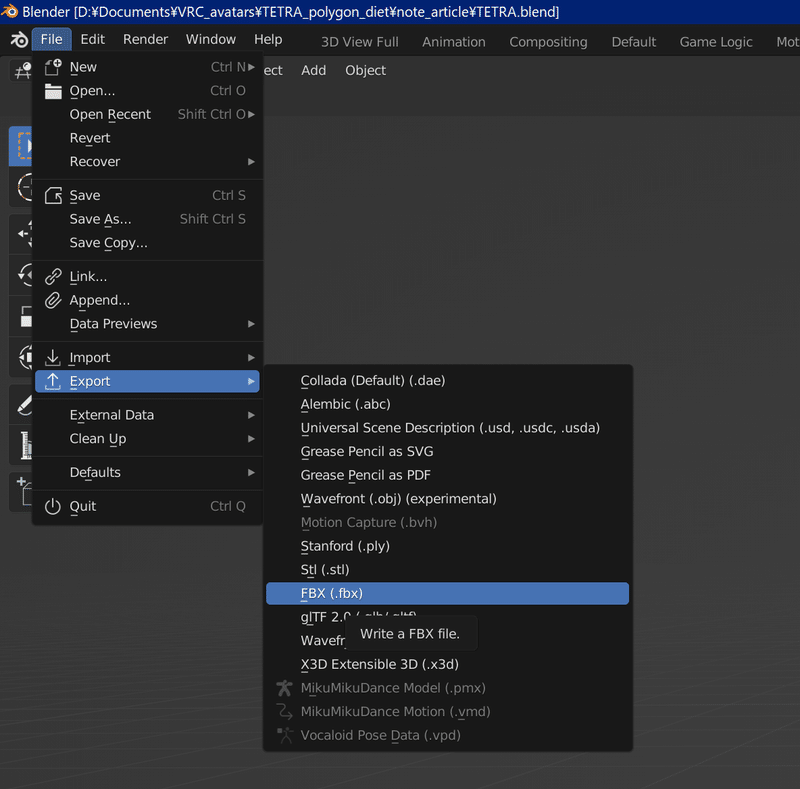
Task: Export Wavefront (.obj) (experimental)
Action: 447,499
